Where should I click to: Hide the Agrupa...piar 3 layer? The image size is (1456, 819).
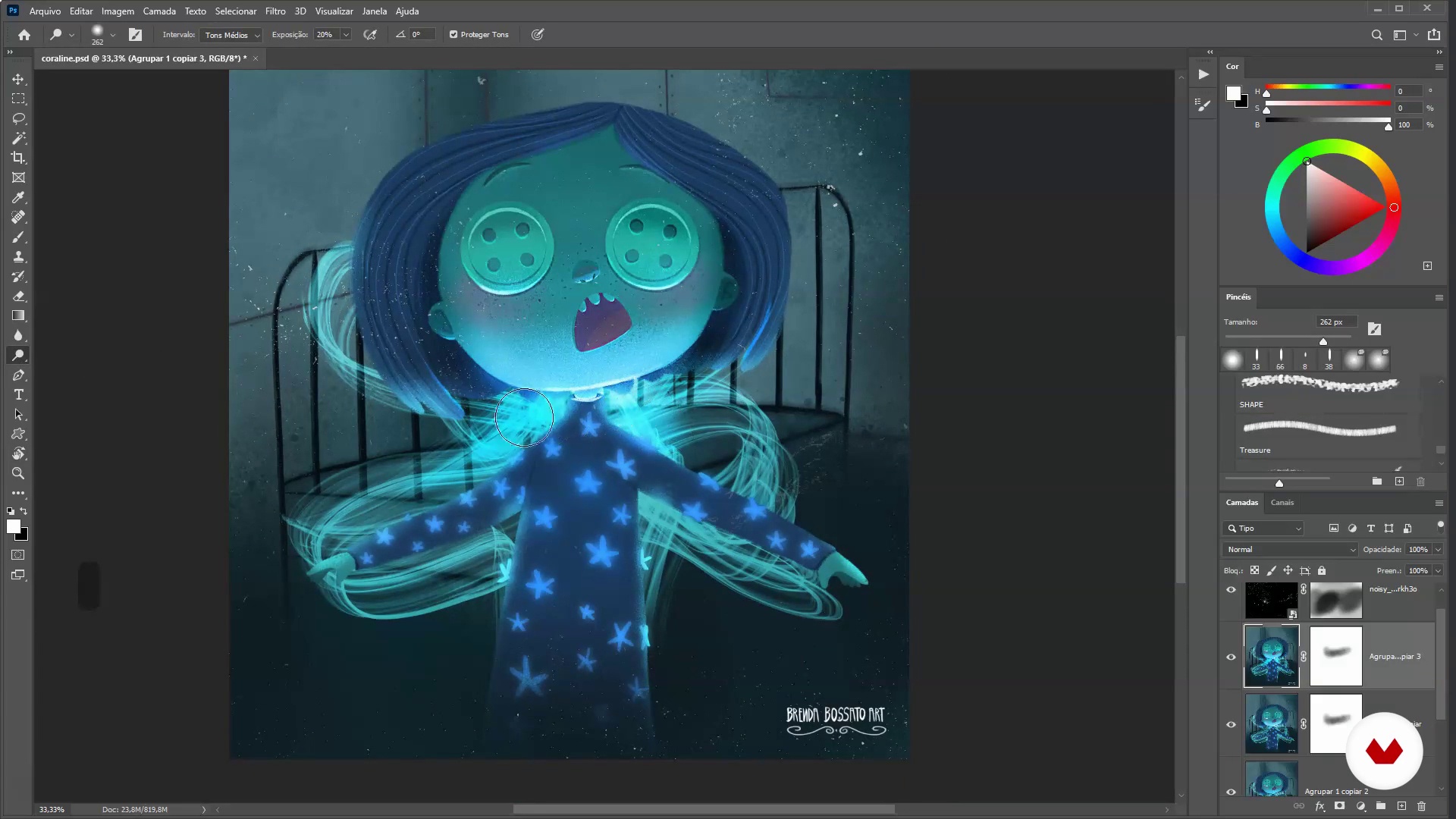pyautogui.click(x=1232, y=657)
